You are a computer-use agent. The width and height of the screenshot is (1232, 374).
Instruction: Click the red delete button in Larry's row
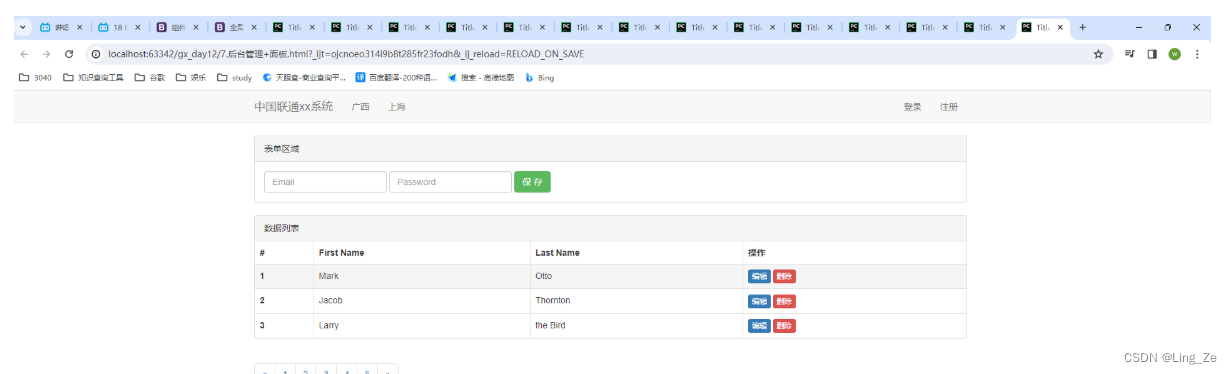click(784, 326)
